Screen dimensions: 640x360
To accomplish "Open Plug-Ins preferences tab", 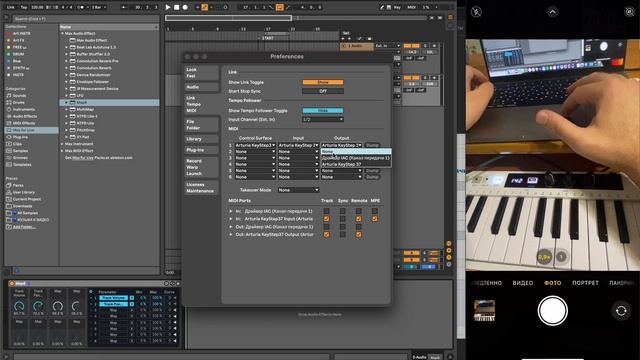I will pyautogui.click(x=202, y=150).
